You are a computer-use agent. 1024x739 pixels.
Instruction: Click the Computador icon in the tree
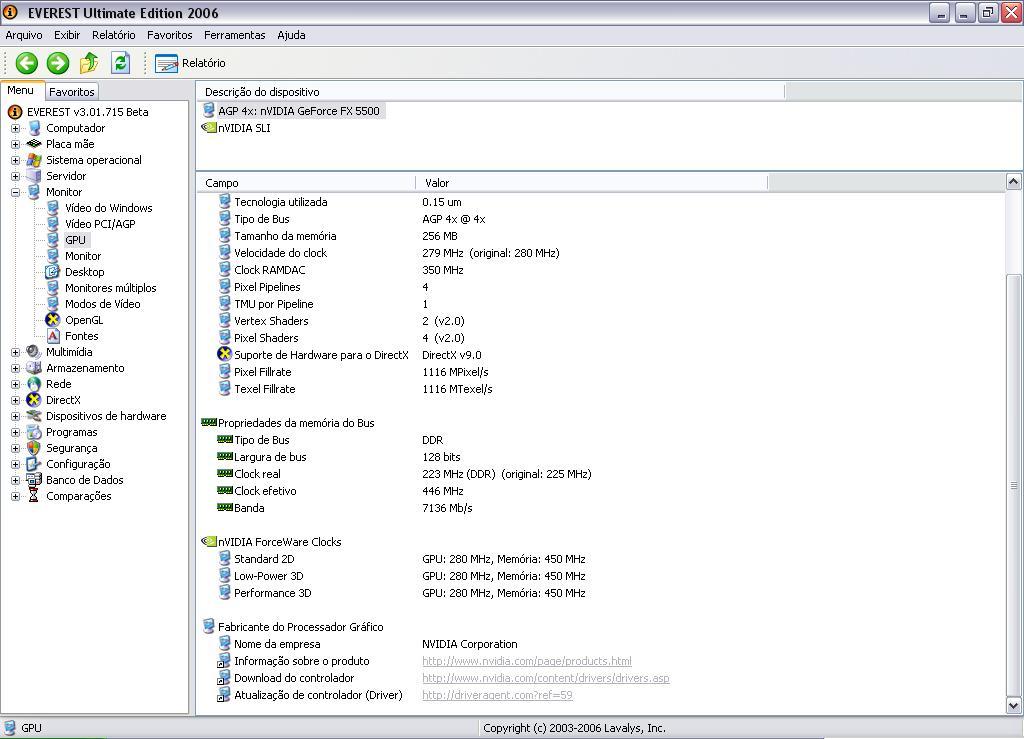click(34, 128)
